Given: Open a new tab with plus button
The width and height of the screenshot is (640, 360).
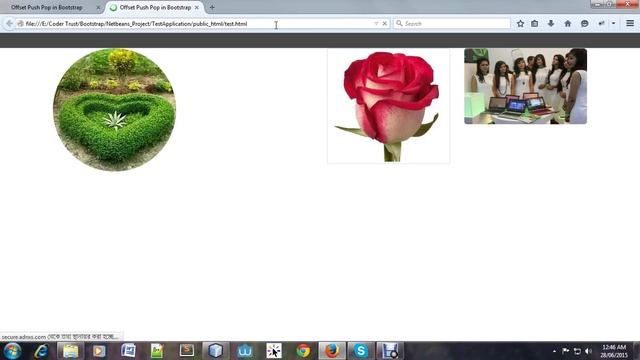Looking at the screenshot, I should (x=212, y=7).
